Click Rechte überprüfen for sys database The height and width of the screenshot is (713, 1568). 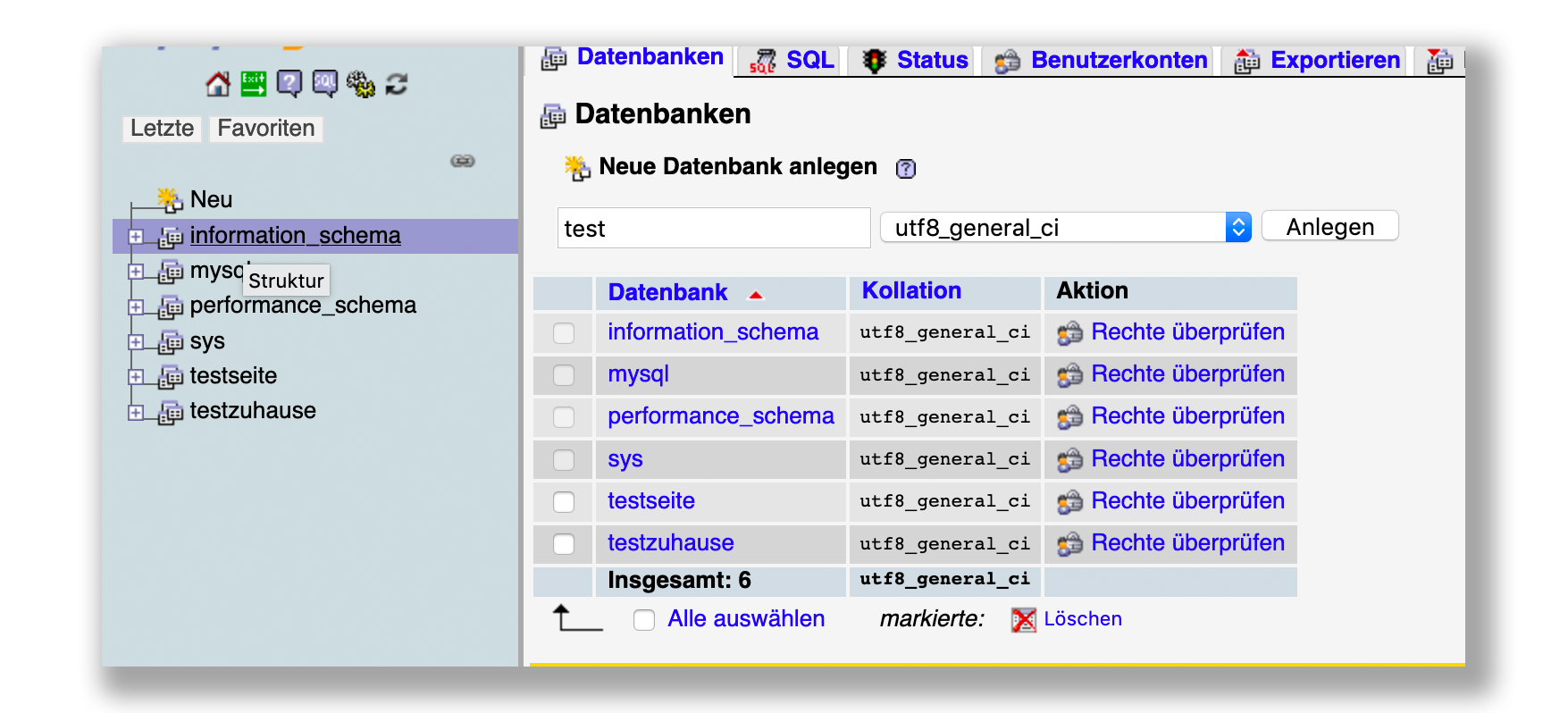(x=1187, y=459)
